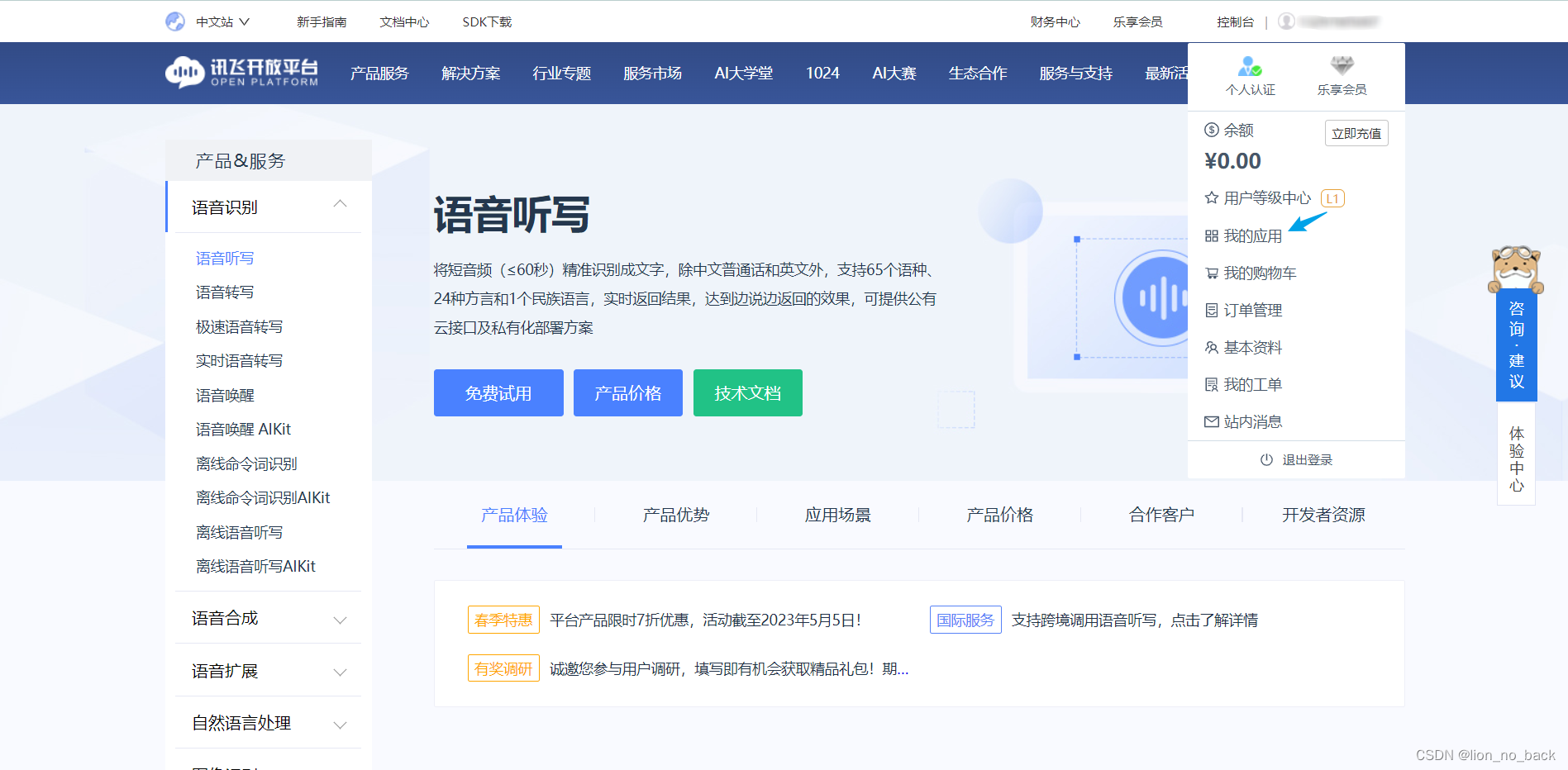Switch to 产品优势 tab
This screenshot has height=770, width=1568.
coord(676,516)
